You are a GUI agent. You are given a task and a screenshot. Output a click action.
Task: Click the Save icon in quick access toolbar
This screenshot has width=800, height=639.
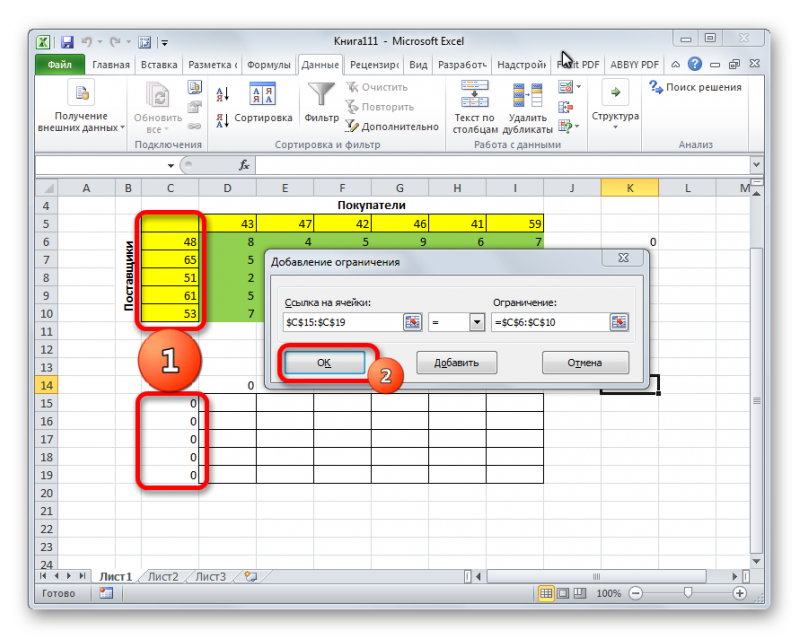click(x=67, y=42)
